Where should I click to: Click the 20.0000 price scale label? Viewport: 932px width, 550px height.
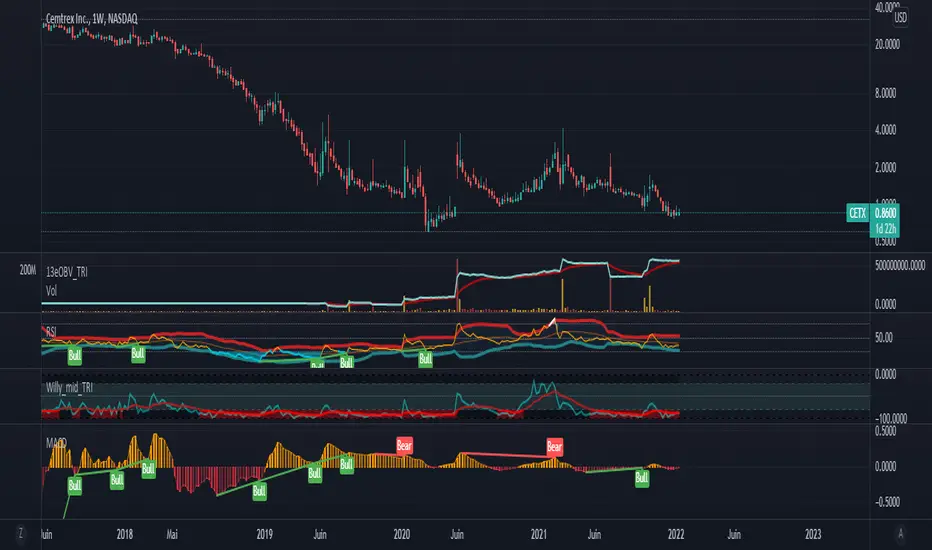point(887,45)
